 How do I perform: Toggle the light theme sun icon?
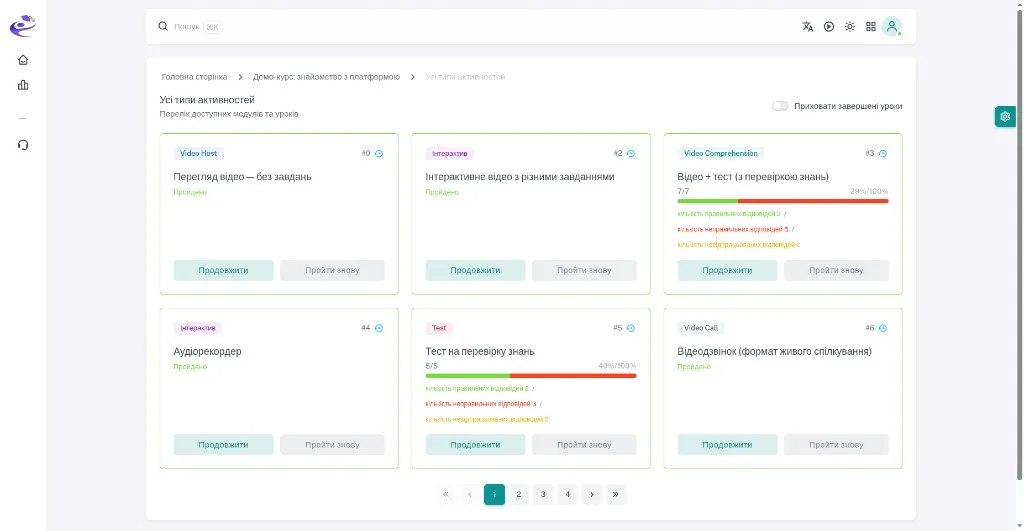[850, 27]
